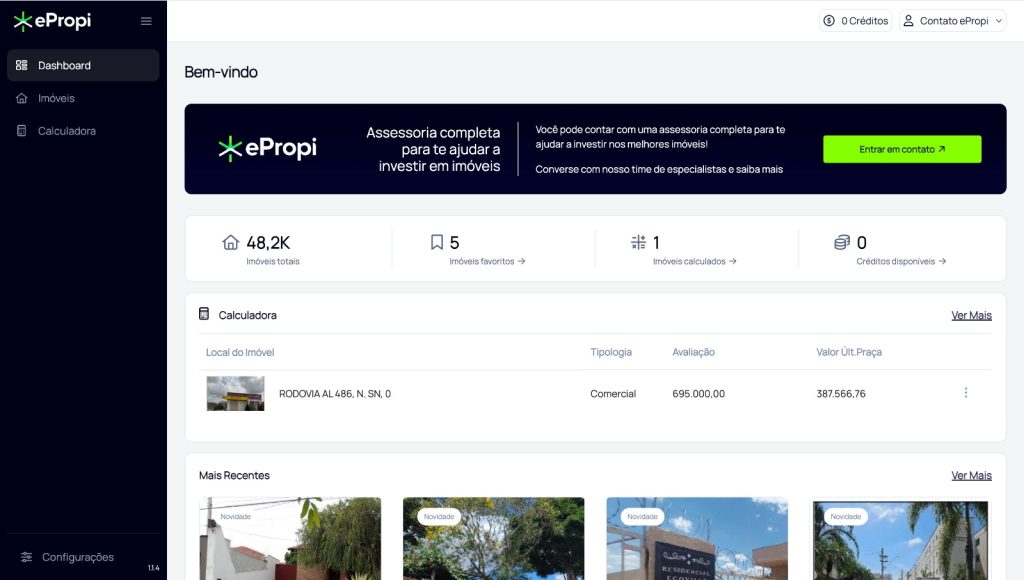Click Entrar em contato green button
This screenshot has width=1024, height=580.
[x=902, y=149]
